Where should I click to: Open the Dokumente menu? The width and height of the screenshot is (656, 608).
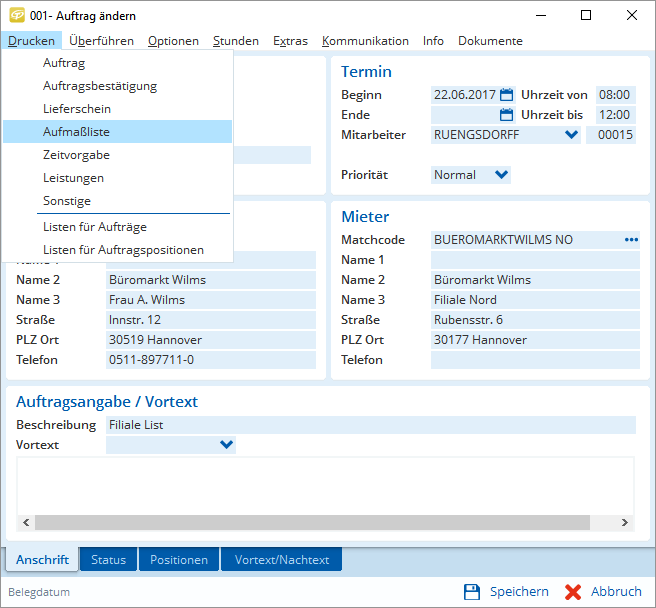click(x=490, y=41)
